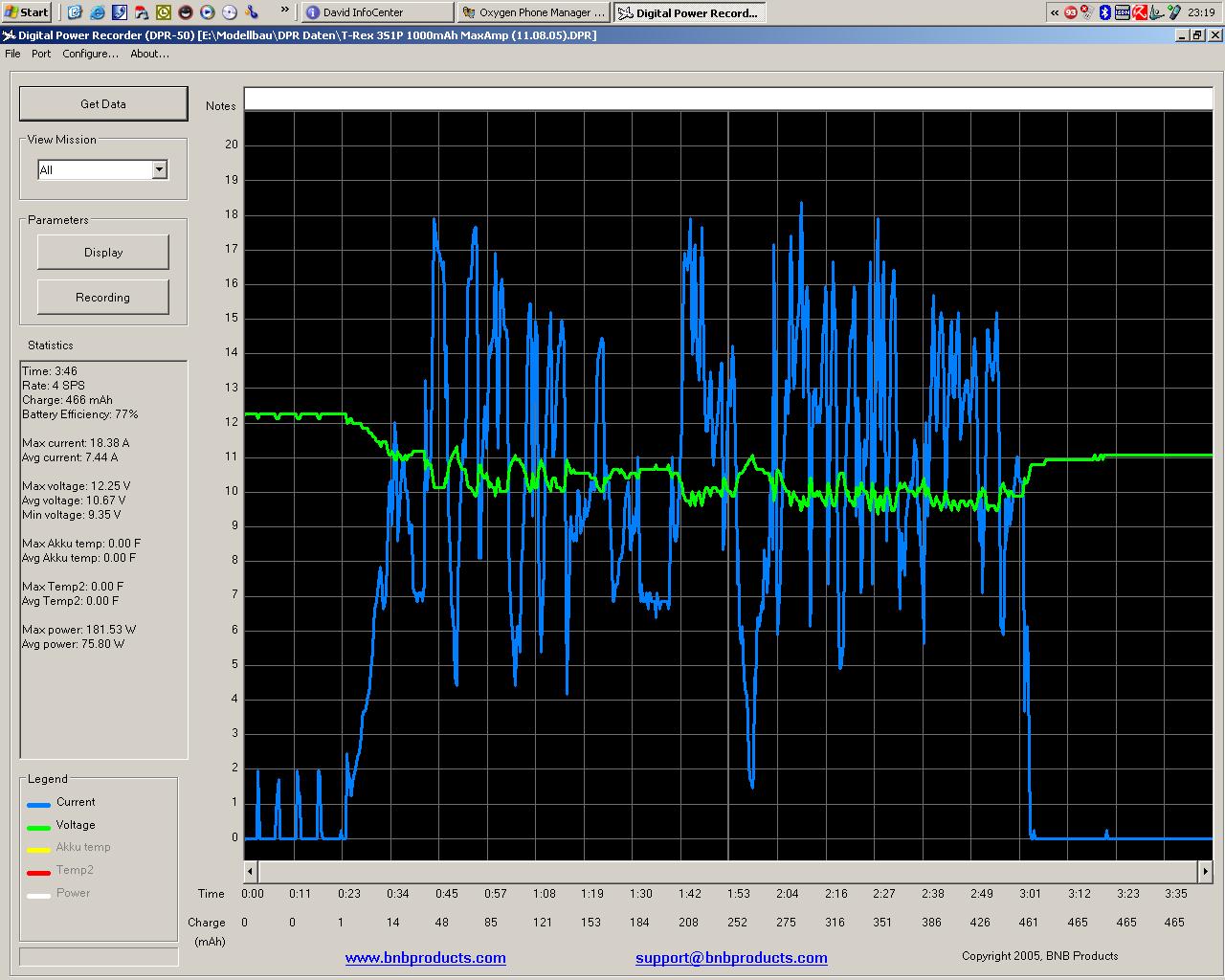Open the File menu

[12, 54]
